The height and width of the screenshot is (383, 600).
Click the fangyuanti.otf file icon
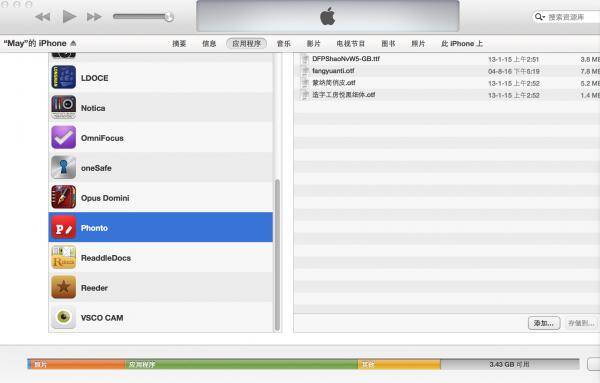[305, 71]
